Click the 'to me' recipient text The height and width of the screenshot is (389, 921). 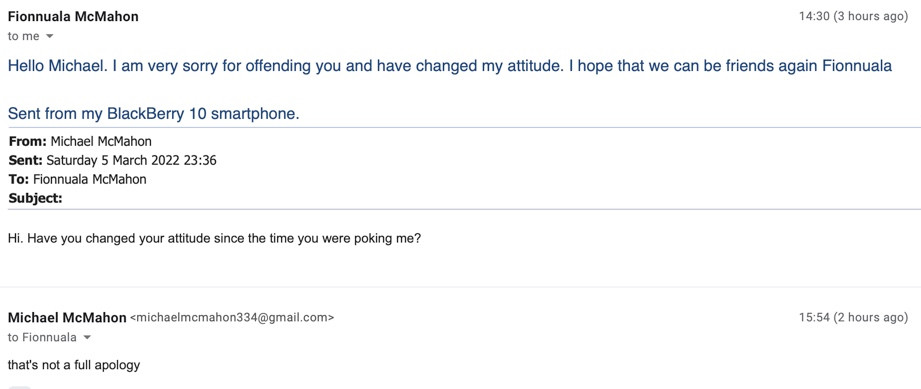[23, 36]
